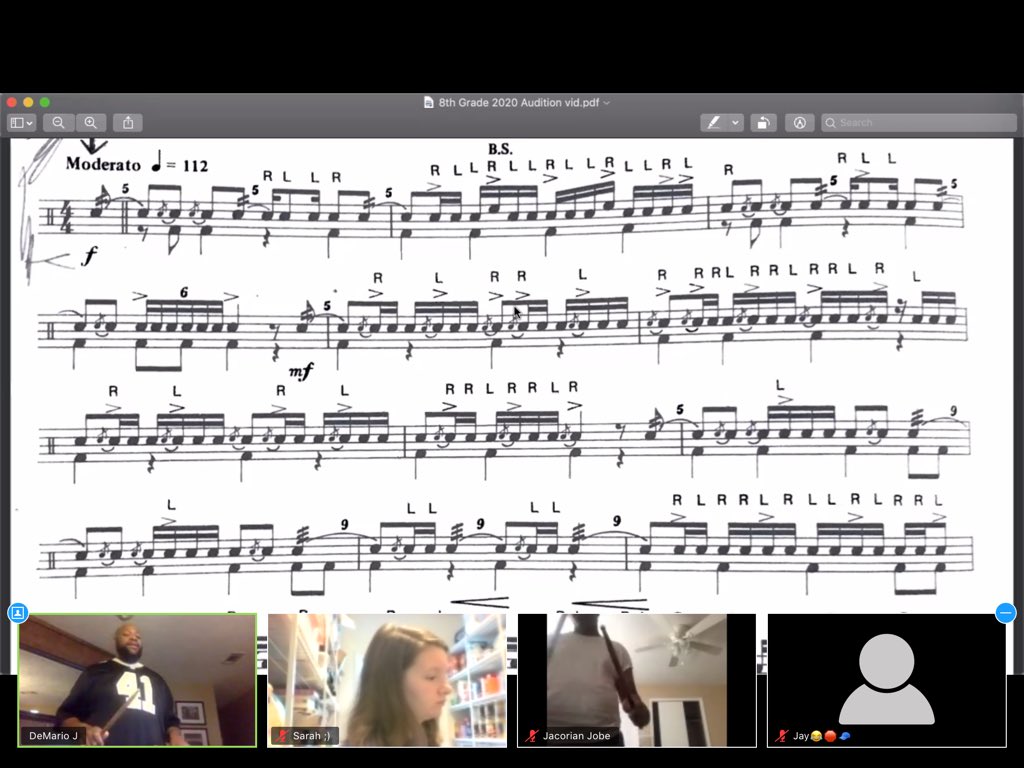Click into the Preview Search field
This screenshot has height=768, width=1024.
click(x=918, y=123)
